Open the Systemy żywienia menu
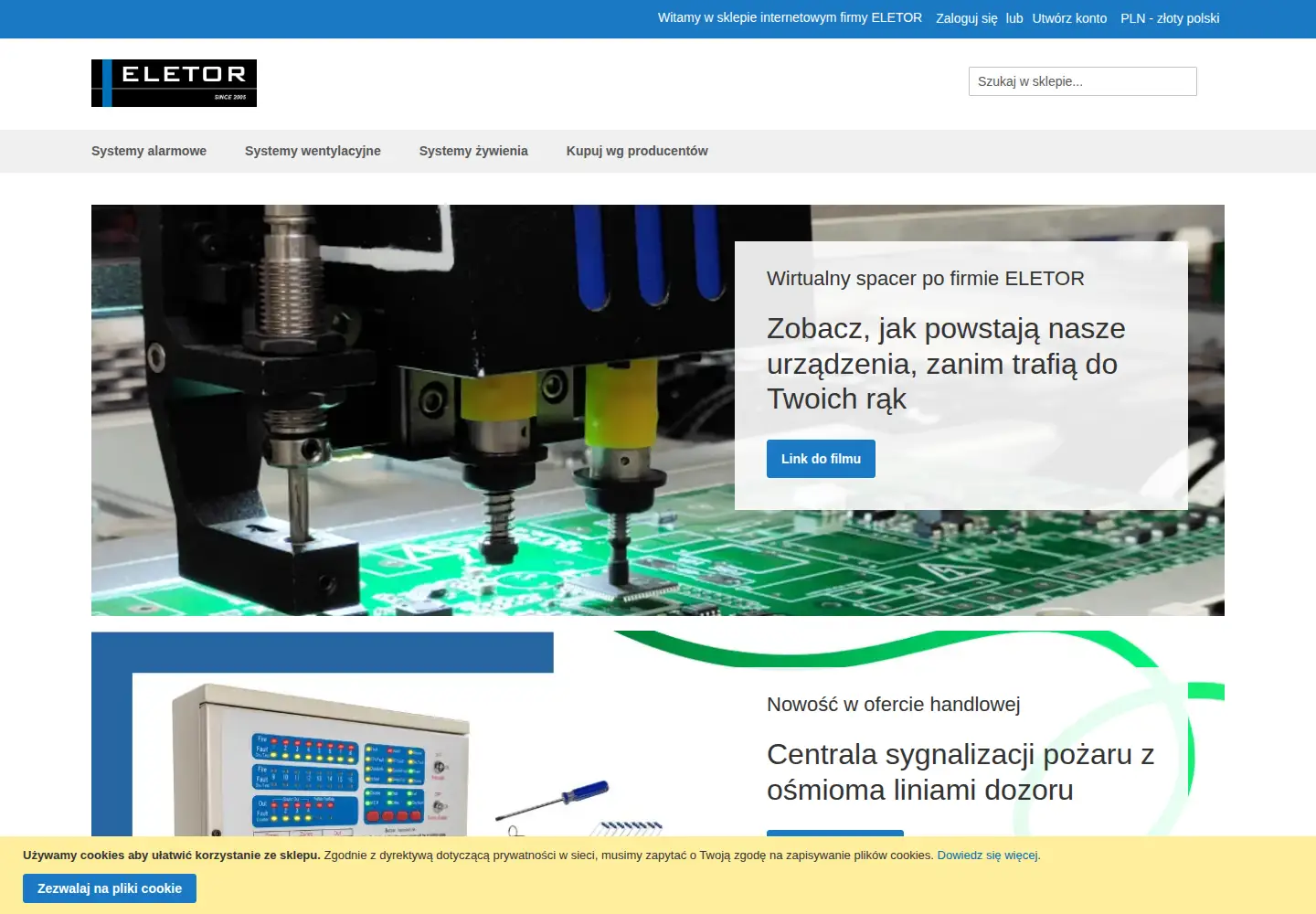This screenshot has width=1316, height=914. (x=473, y=151)
